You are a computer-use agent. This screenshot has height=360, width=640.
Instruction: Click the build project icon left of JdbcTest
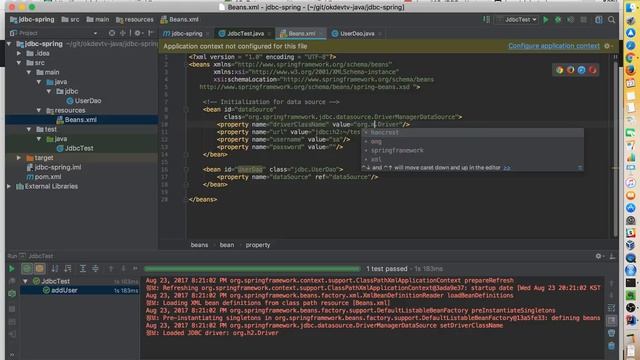[x=486, y=20]
